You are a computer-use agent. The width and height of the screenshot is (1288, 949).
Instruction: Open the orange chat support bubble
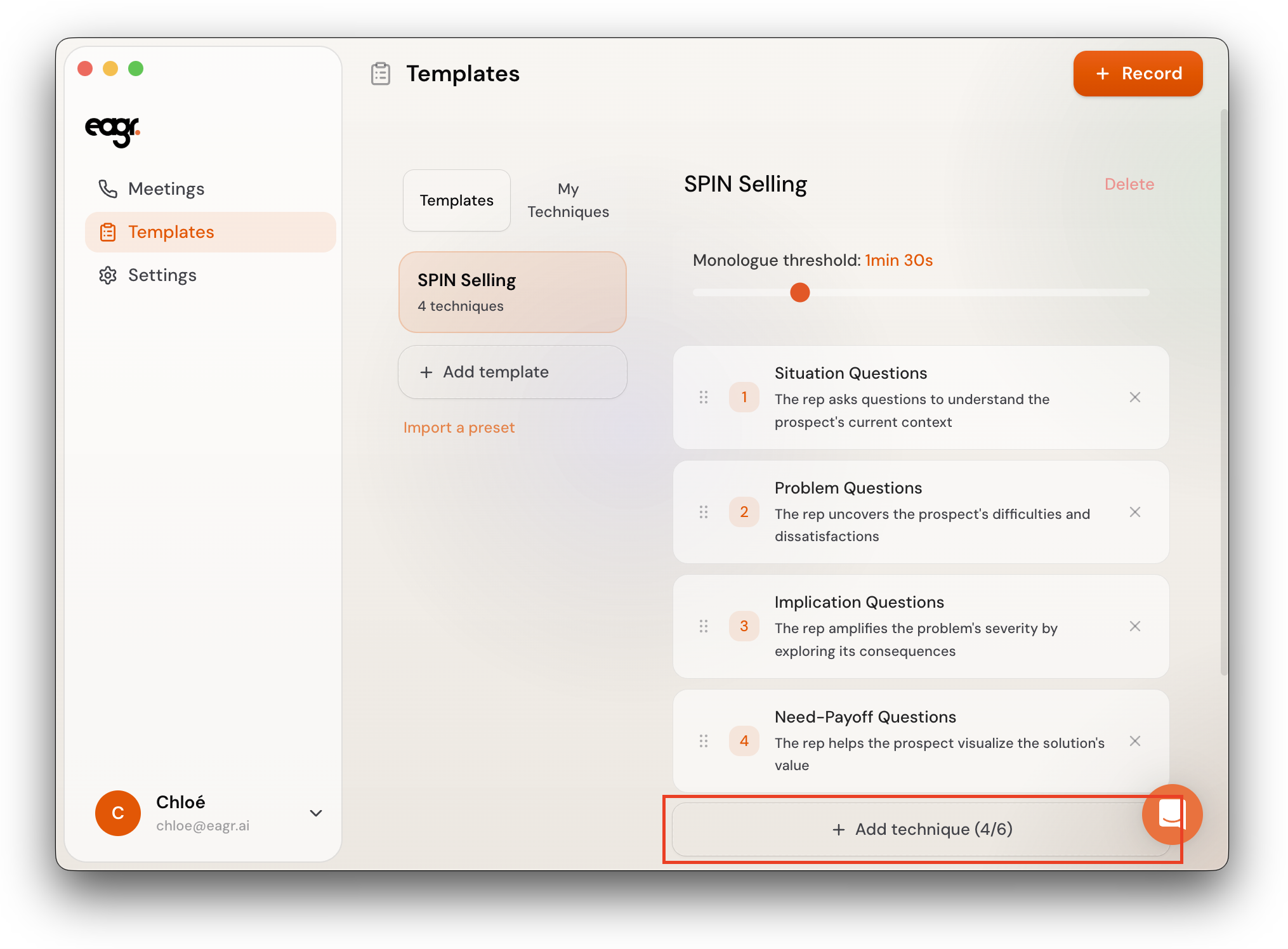pos(1171,814)
